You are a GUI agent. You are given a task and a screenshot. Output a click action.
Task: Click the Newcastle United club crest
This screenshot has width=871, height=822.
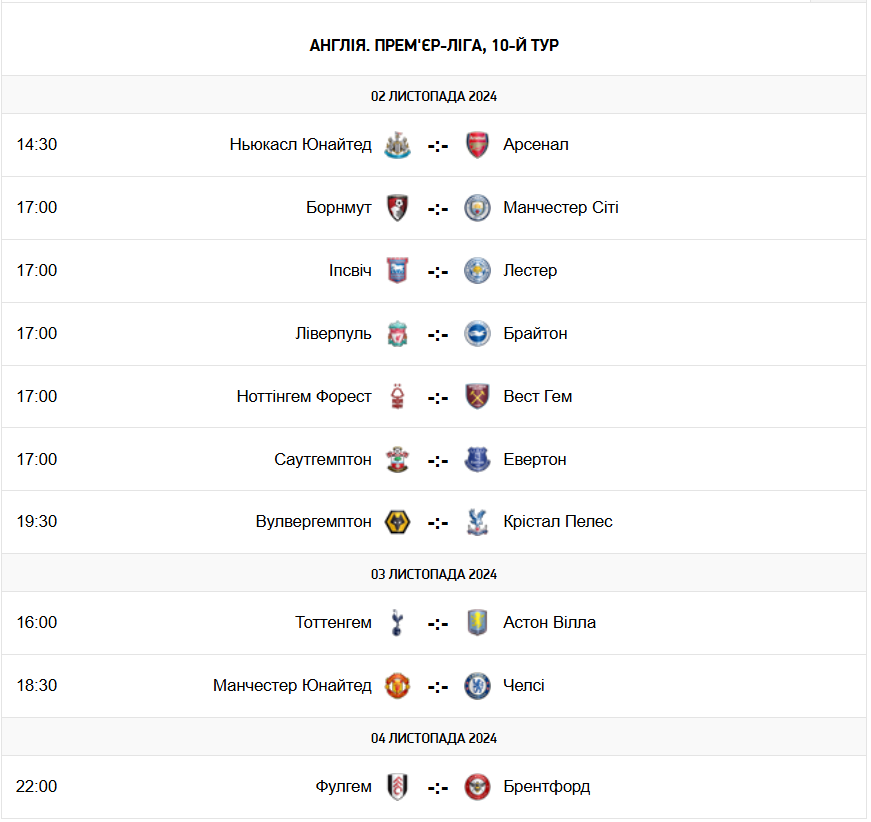coord(398,145)
